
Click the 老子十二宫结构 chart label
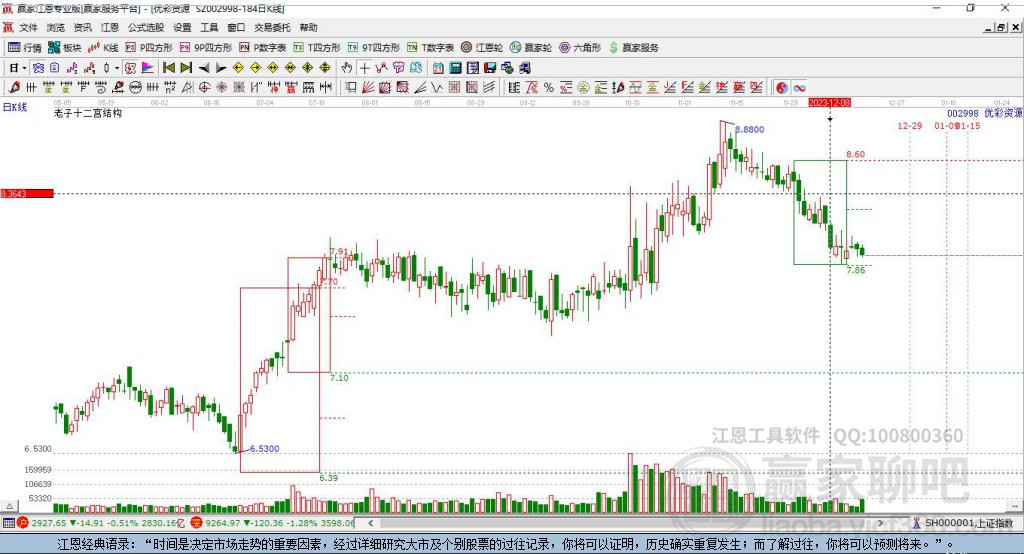(88, 113)
